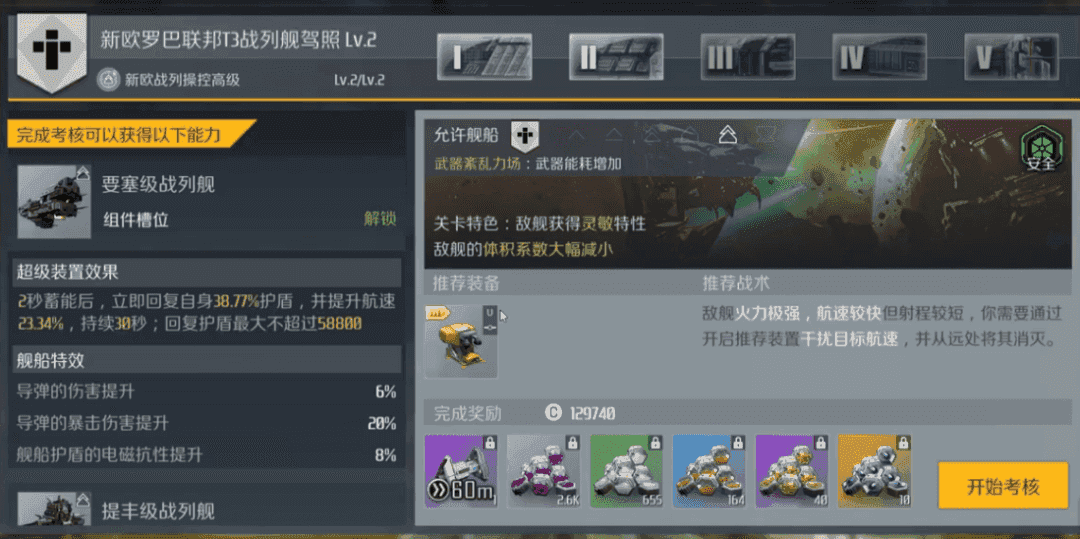Open the stage V tab
The image size is (1080, 539).
[1011, 57]
